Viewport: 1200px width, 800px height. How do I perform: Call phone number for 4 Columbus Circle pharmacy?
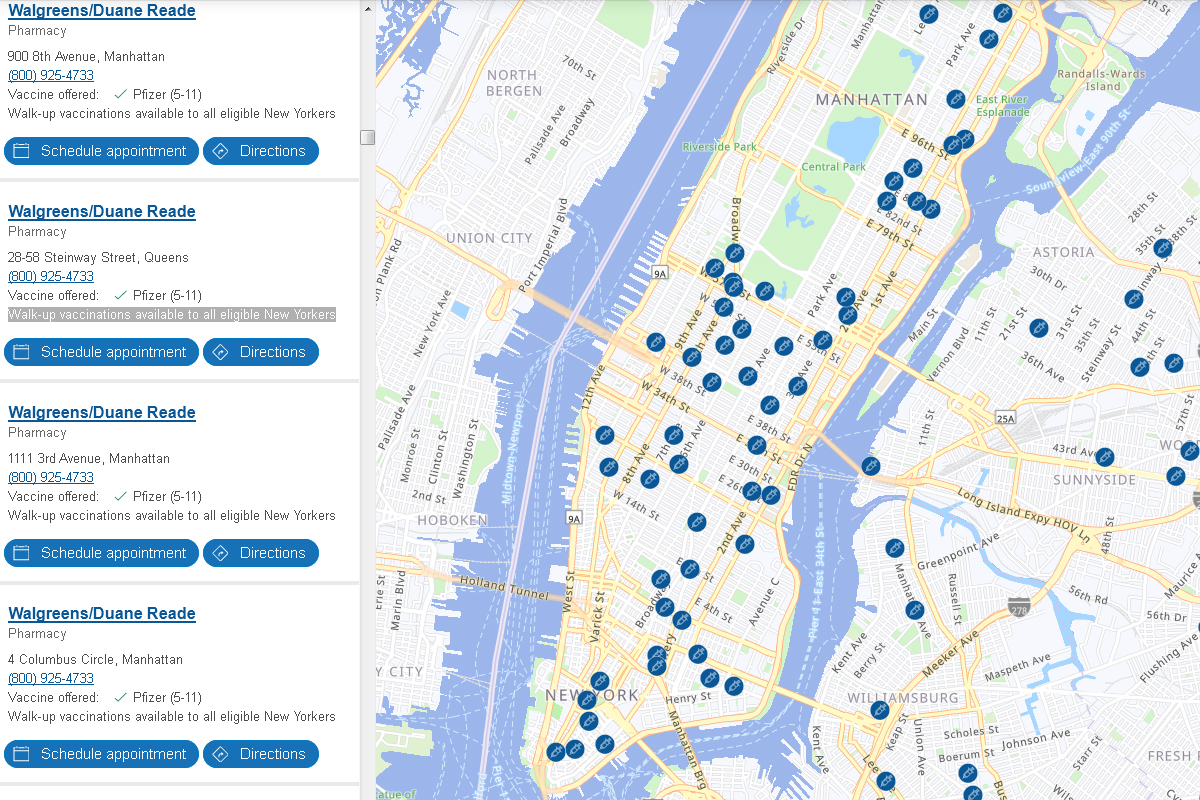[x=51, y=678]
